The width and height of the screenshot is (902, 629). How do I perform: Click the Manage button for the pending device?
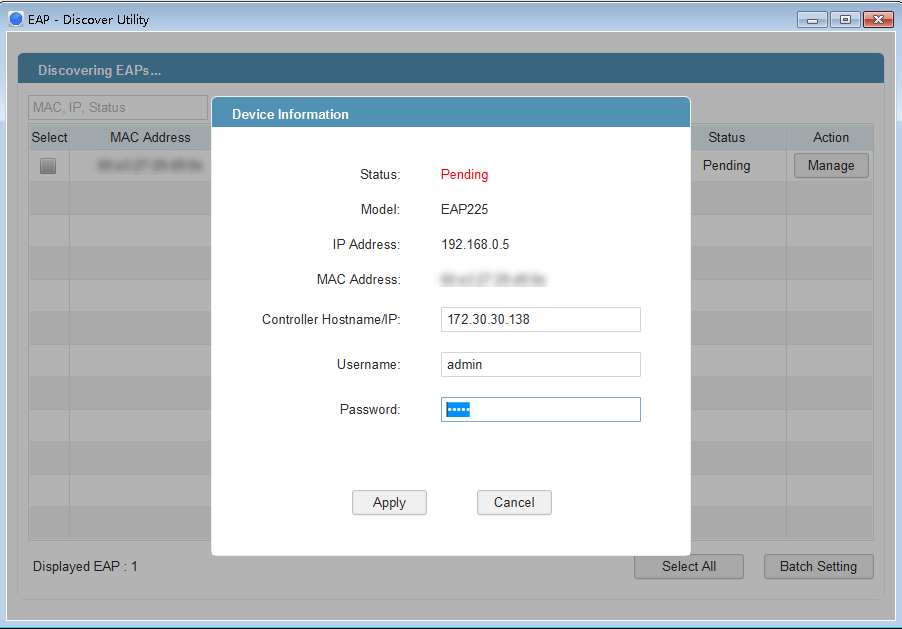pyautogui.click(x=830, y=165)
